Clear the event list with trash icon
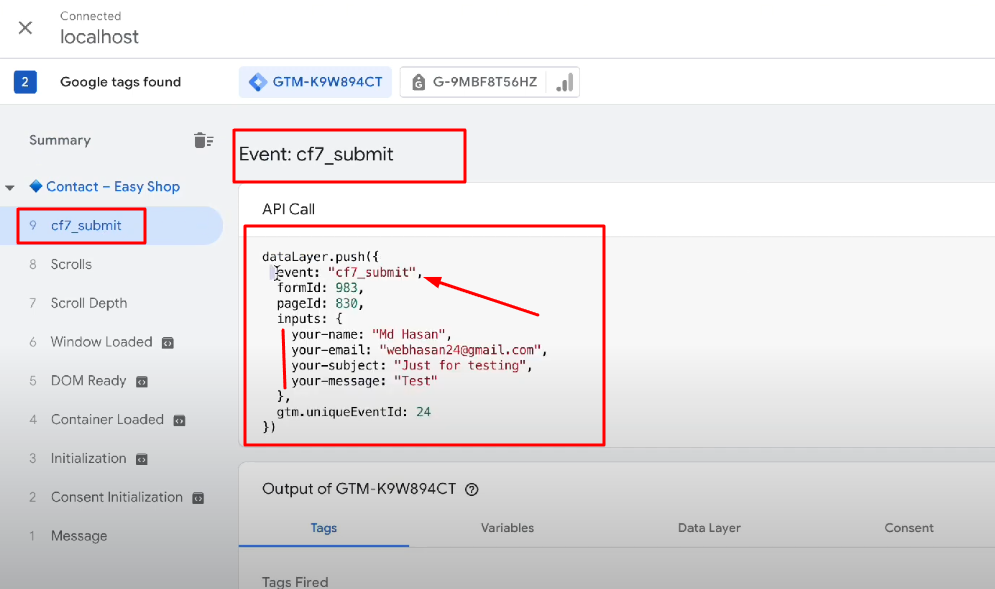The image size is (995, 589). coord(203,140)
